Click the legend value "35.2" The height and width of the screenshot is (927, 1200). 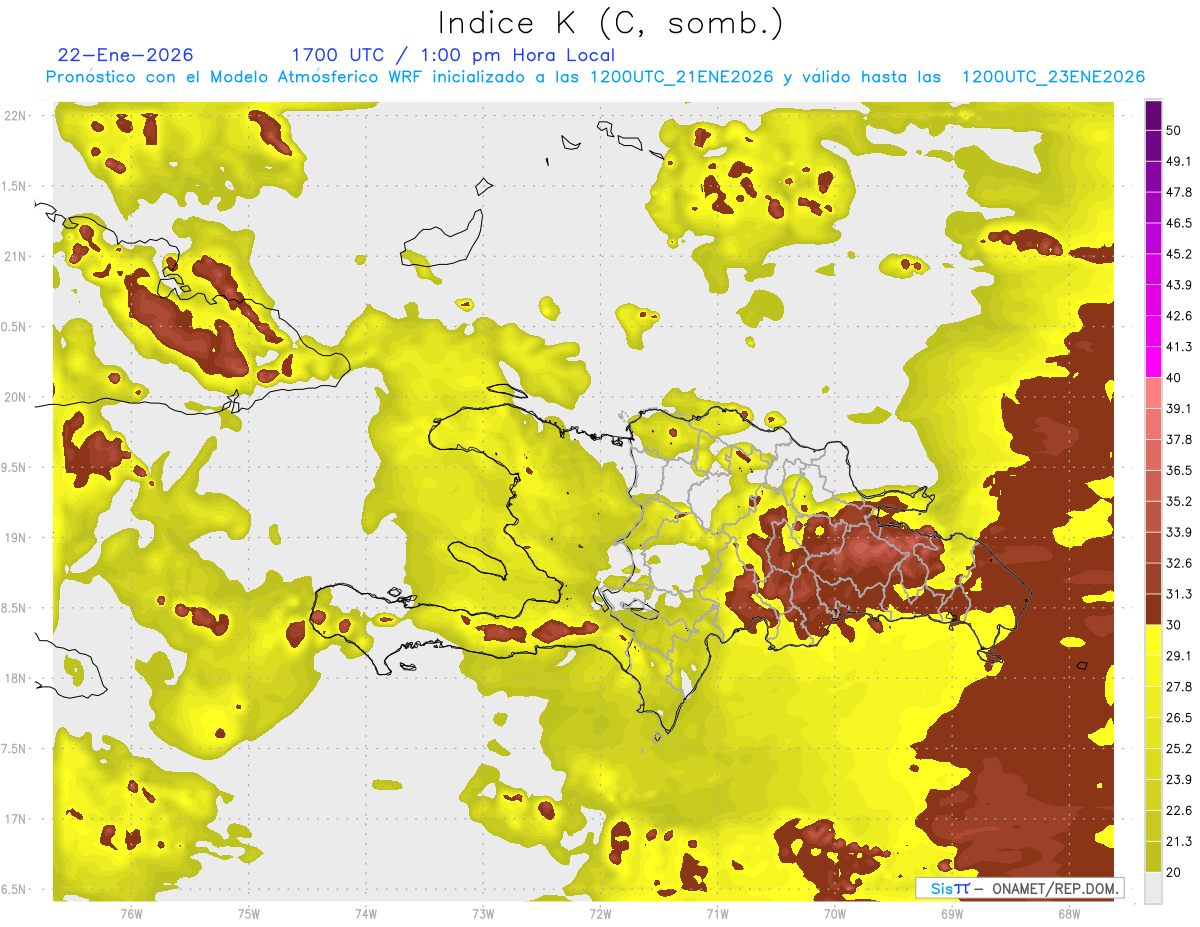pos(1179,501)
